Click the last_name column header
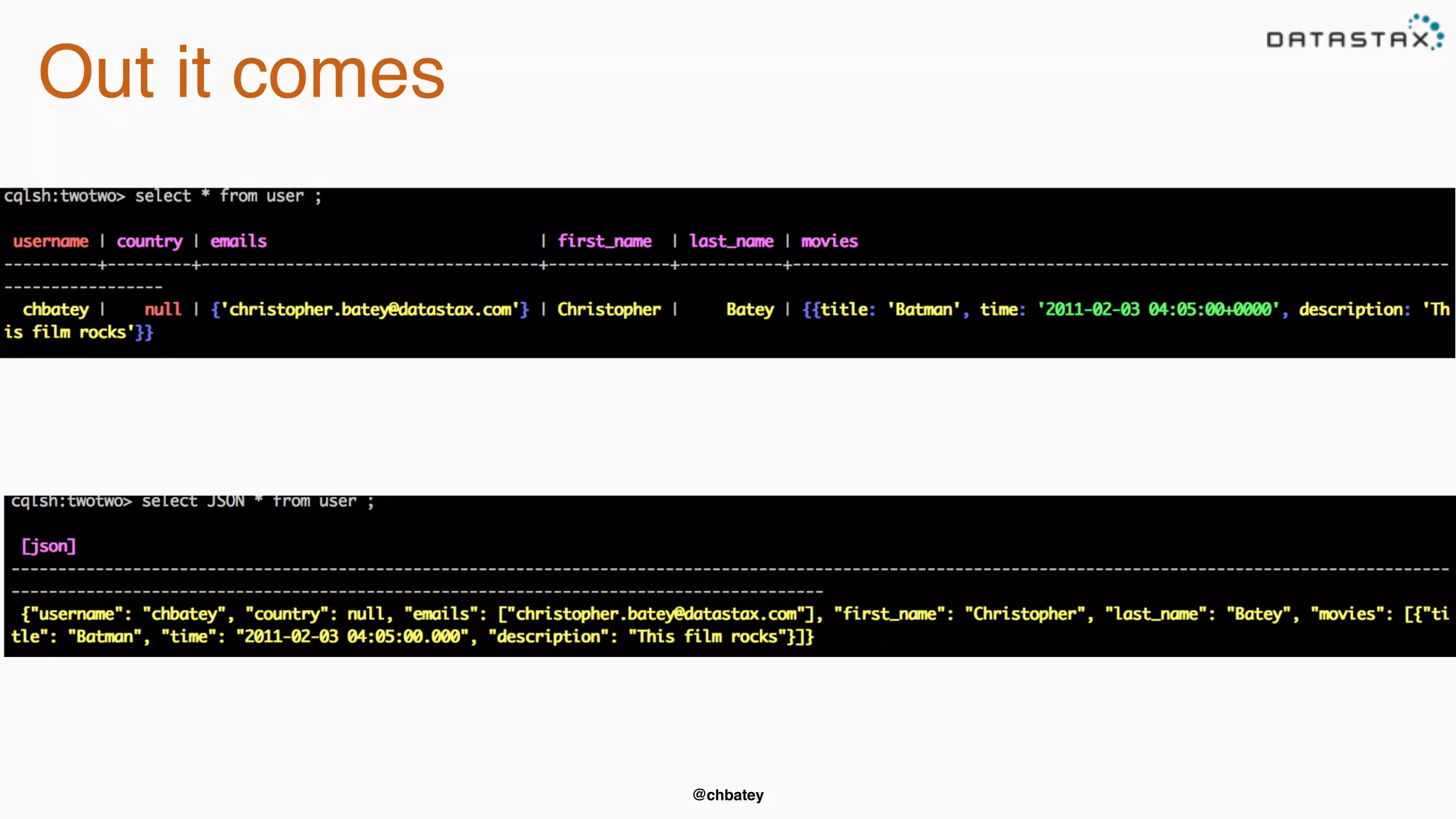This screenshot has height=819, width=1456. (731, 241)
